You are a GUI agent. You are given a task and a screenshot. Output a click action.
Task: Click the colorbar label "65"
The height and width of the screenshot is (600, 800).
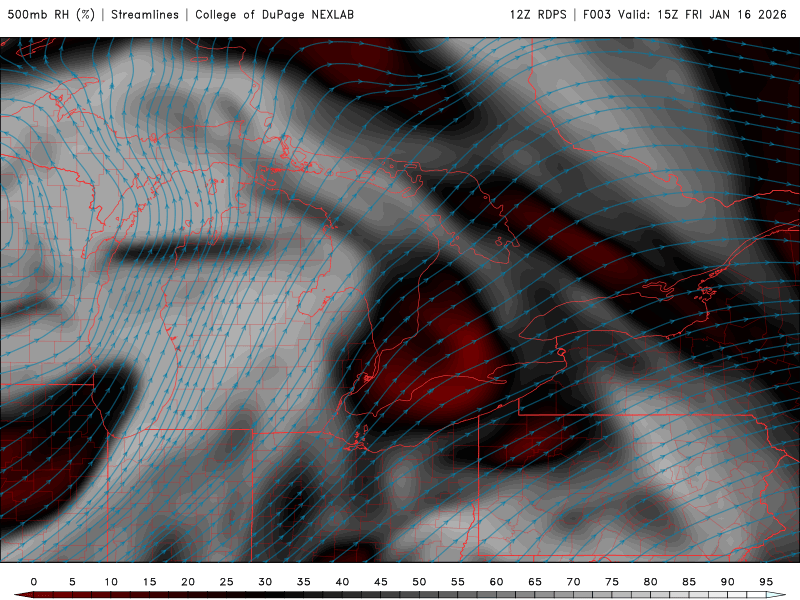[535, 582]
